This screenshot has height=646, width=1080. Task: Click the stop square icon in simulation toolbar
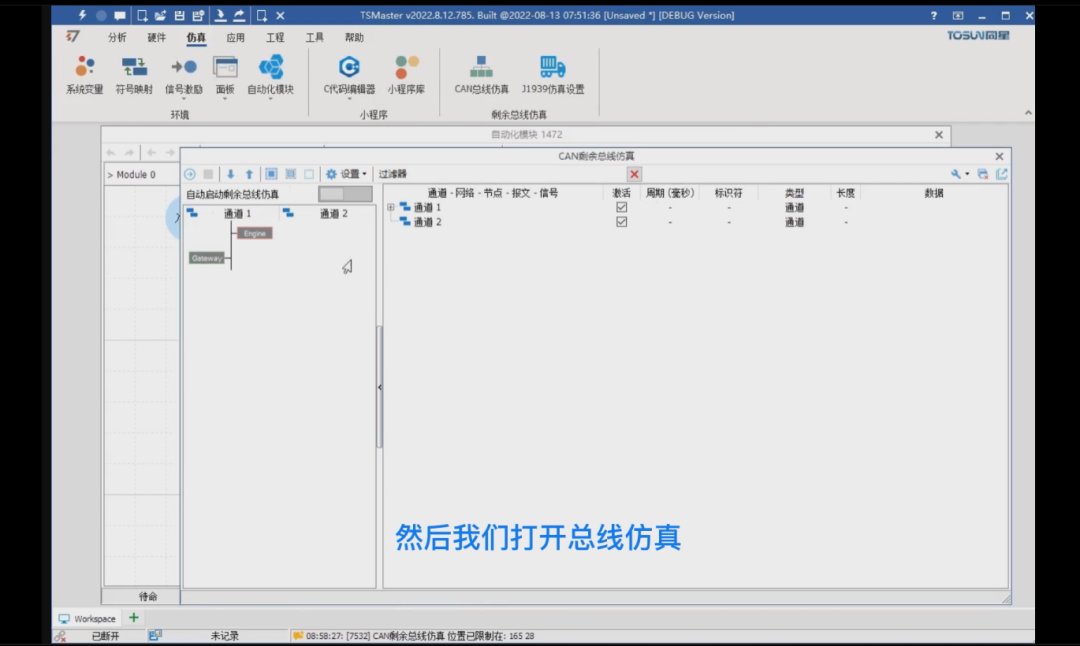208,174
